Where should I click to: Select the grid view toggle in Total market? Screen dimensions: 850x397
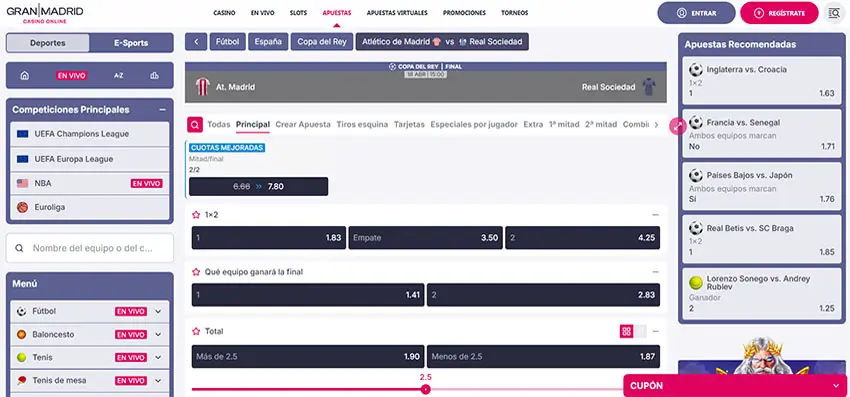627,331
